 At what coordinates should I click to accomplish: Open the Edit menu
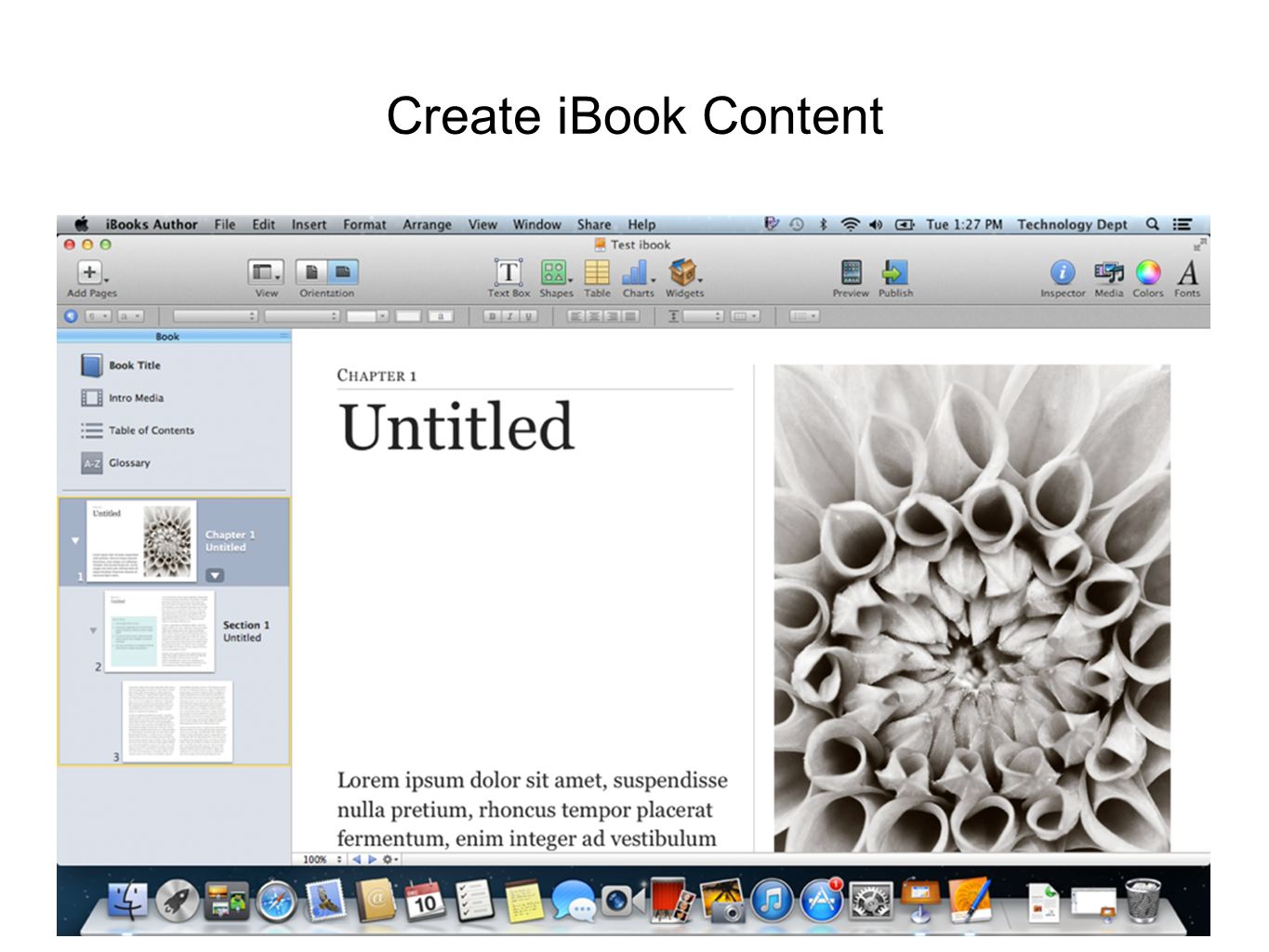[x=263, y=224]
